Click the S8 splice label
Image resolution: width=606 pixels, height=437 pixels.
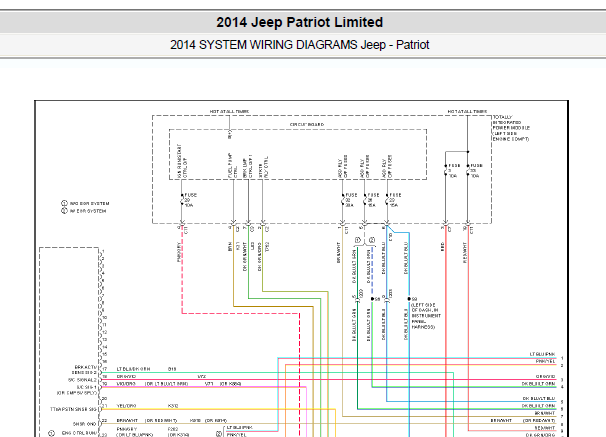tap(377, 299)
